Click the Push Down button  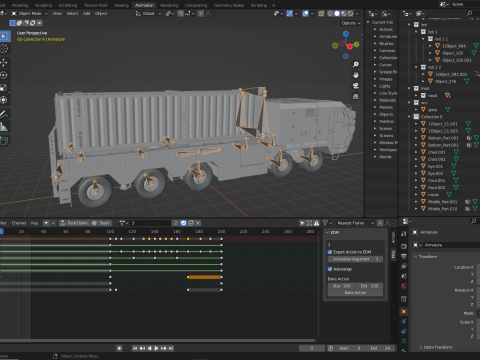click(x=74, y=223)
